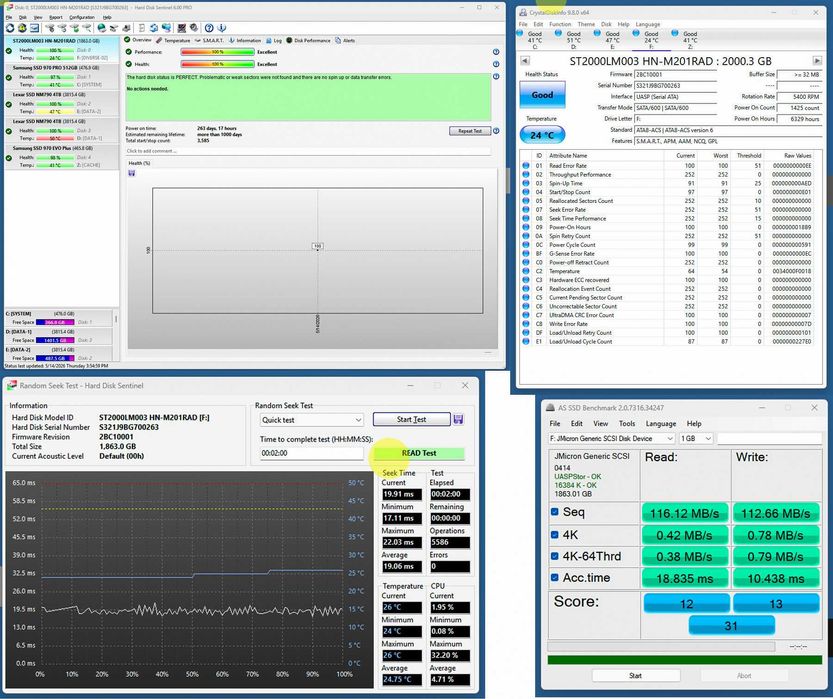Click the 24 °C temperature button in CrystalDiskInfo
The image size is (833, 699).
[542, 135]
